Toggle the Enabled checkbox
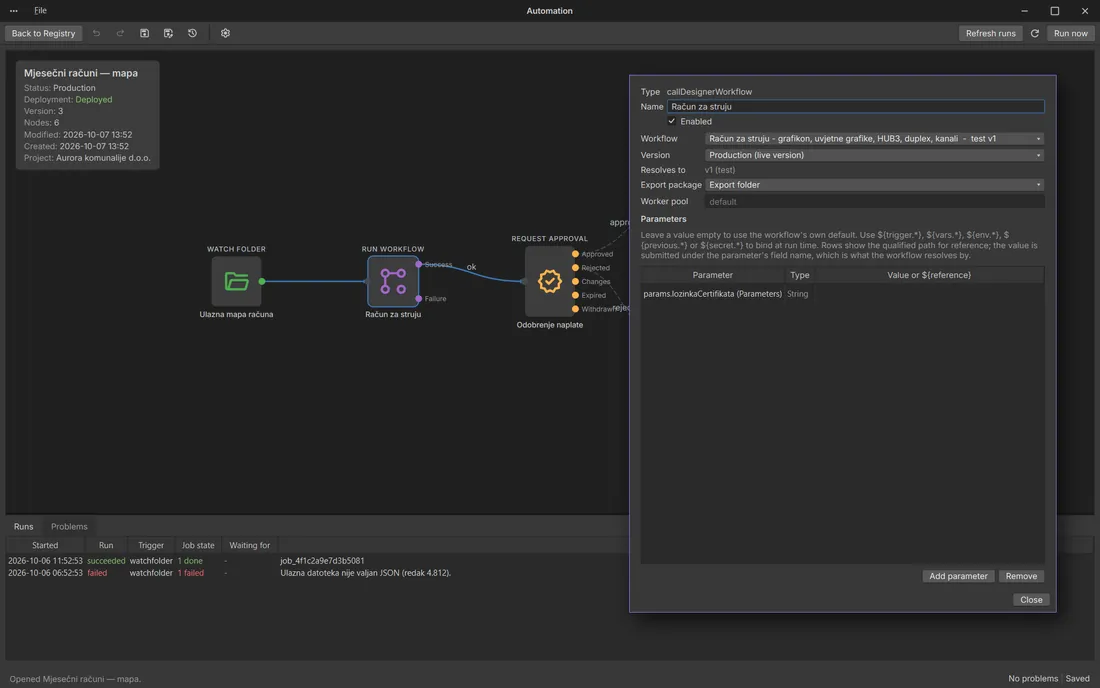Viewport: 1100px width, 688px height. pyautogui.click(x=671, y=121)
